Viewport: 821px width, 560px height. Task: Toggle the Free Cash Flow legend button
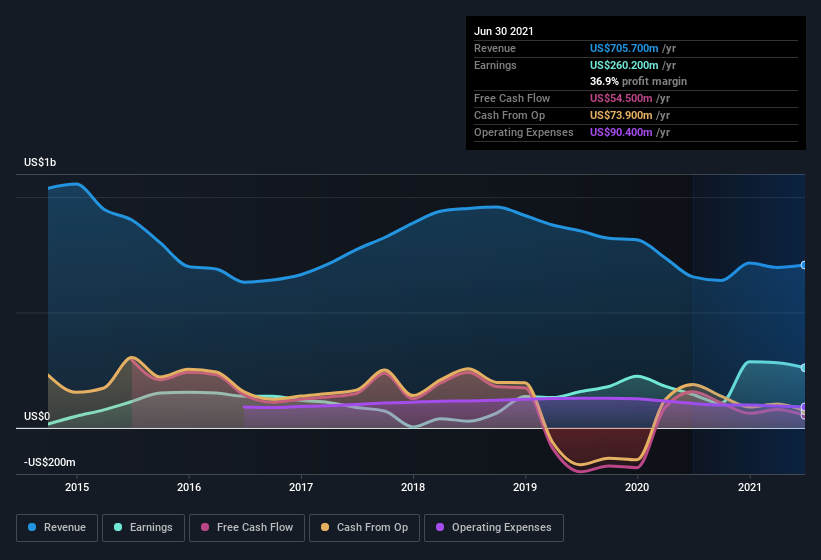pyautogui.click(x=247, y=528)
